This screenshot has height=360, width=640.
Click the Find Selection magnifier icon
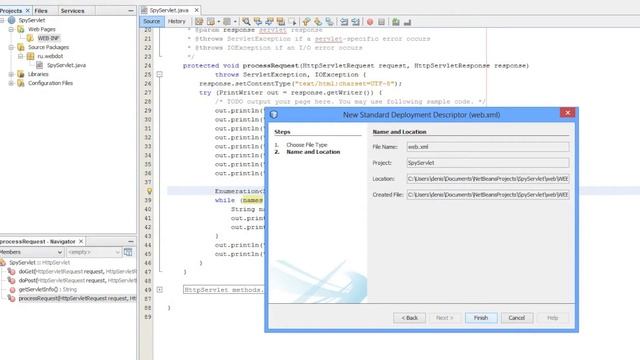click(246, 22)
